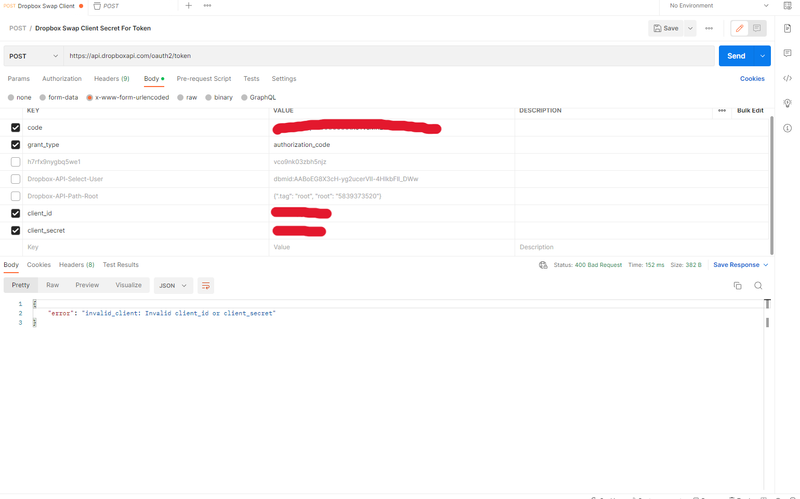Open column options ellipsis in key table
This screenshot has height=499, width=800.
click(x=721, y=111)
